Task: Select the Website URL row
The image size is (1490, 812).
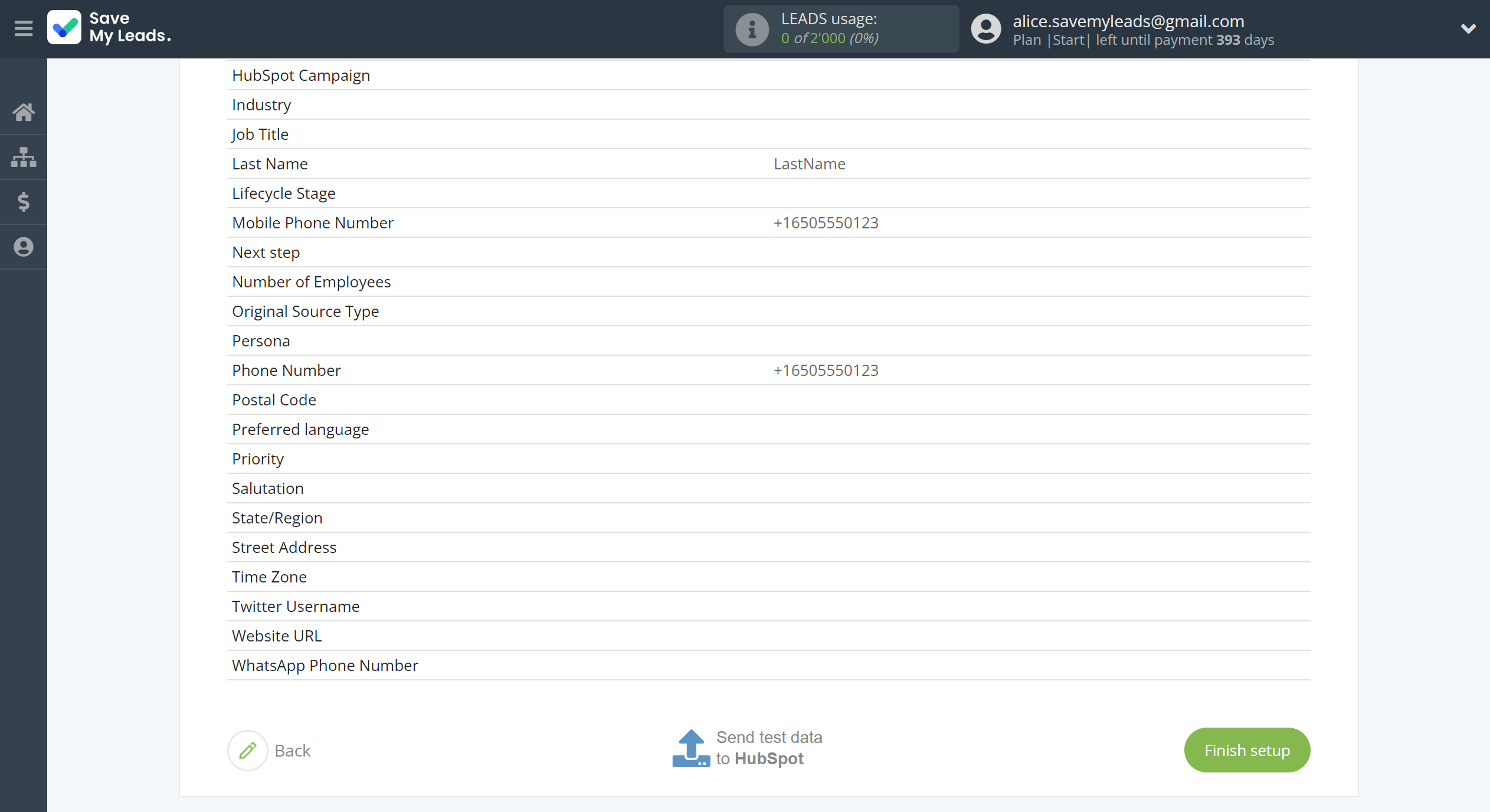Action: point(768,636)
